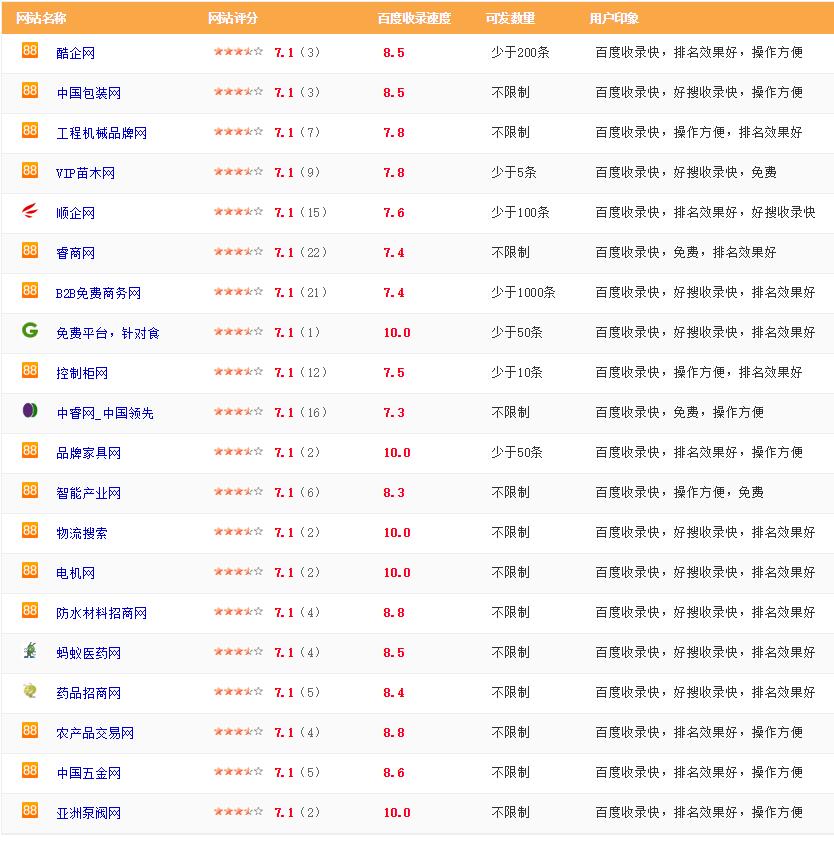Click the star rating for 物流搜索

[238, 532]
